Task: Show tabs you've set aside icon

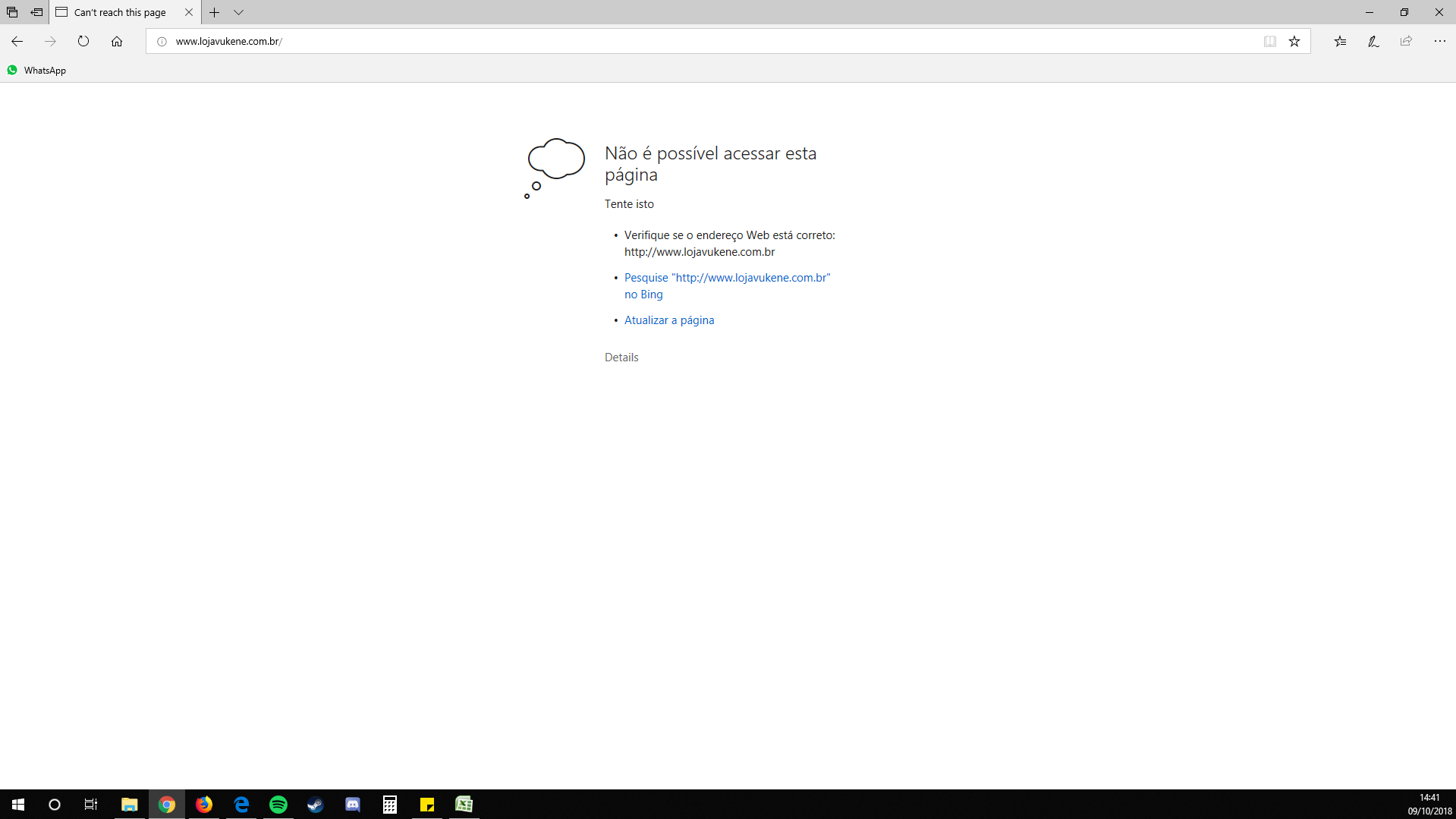Action: (12, 12)
